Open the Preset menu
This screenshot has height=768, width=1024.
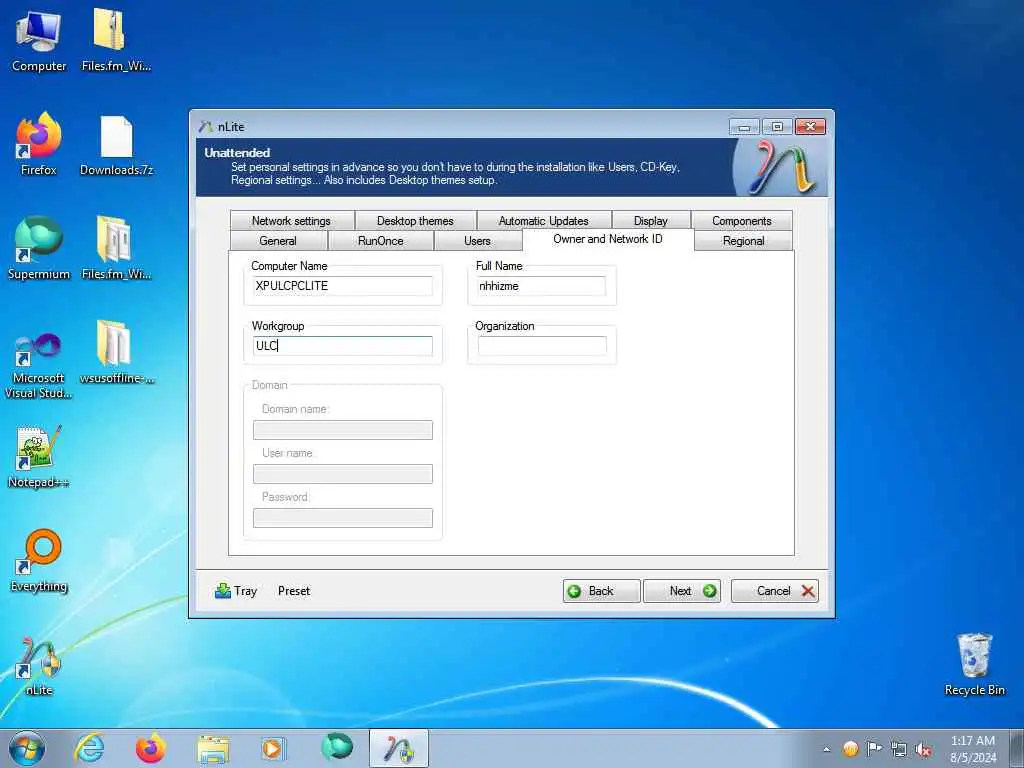(x=294, y=591)
